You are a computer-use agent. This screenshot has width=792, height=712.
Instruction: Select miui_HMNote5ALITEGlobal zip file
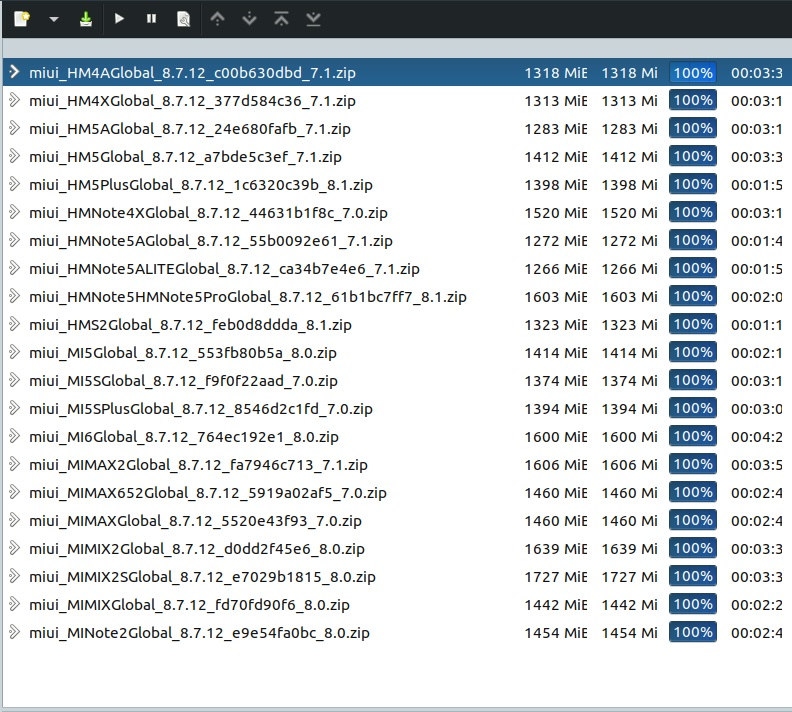(224, 269)
